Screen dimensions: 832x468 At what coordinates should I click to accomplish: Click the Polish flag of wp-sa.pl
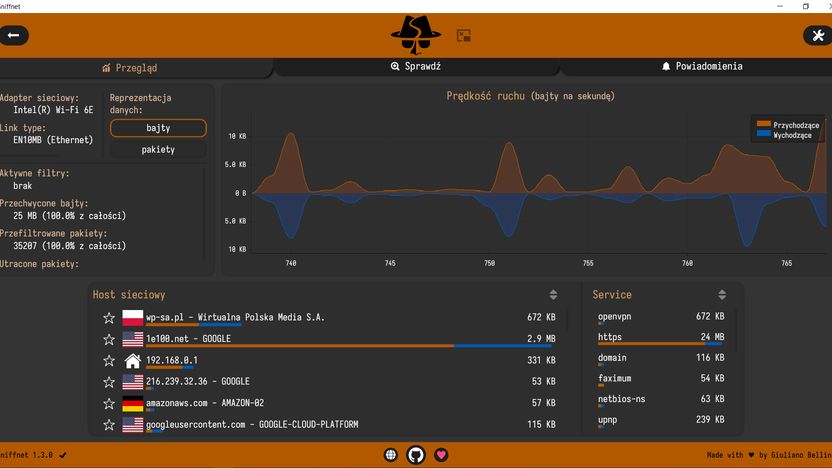tap(133, 318)
